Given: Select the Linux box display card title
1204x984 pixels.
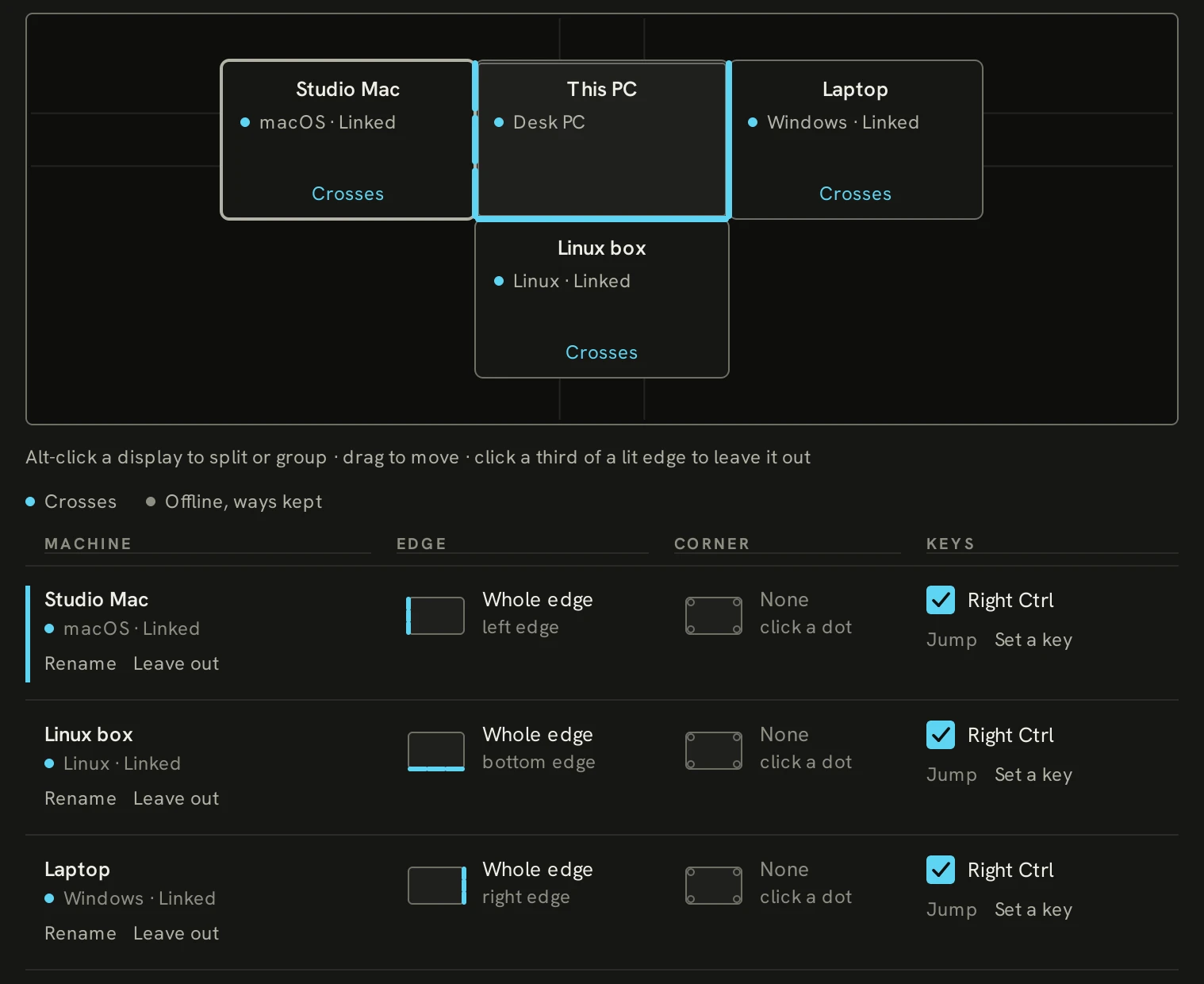Looking at the screenshot, I should tap(601, 248).
